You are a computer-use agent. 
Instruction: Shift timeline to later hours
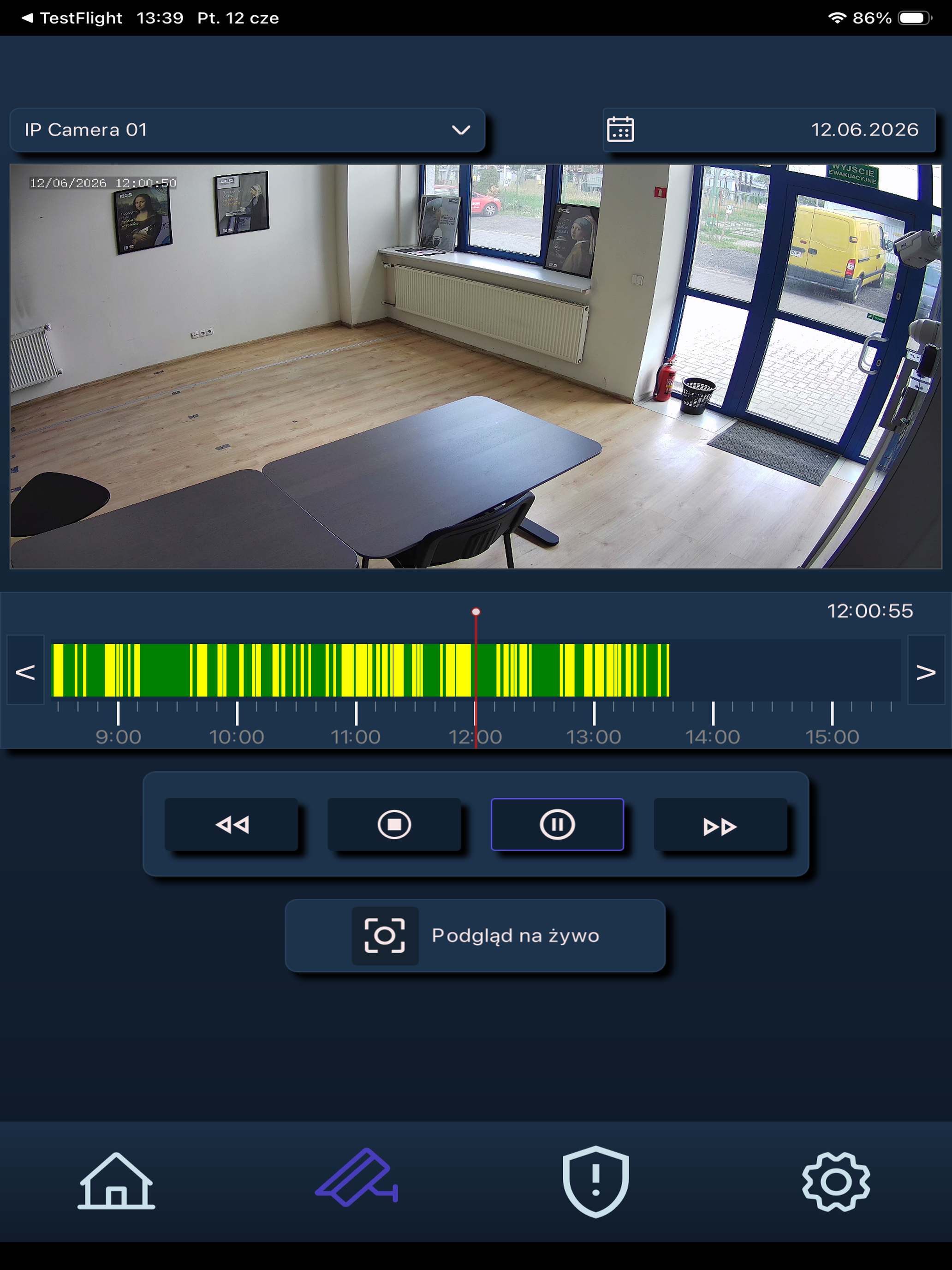click(x=926, y=670)
